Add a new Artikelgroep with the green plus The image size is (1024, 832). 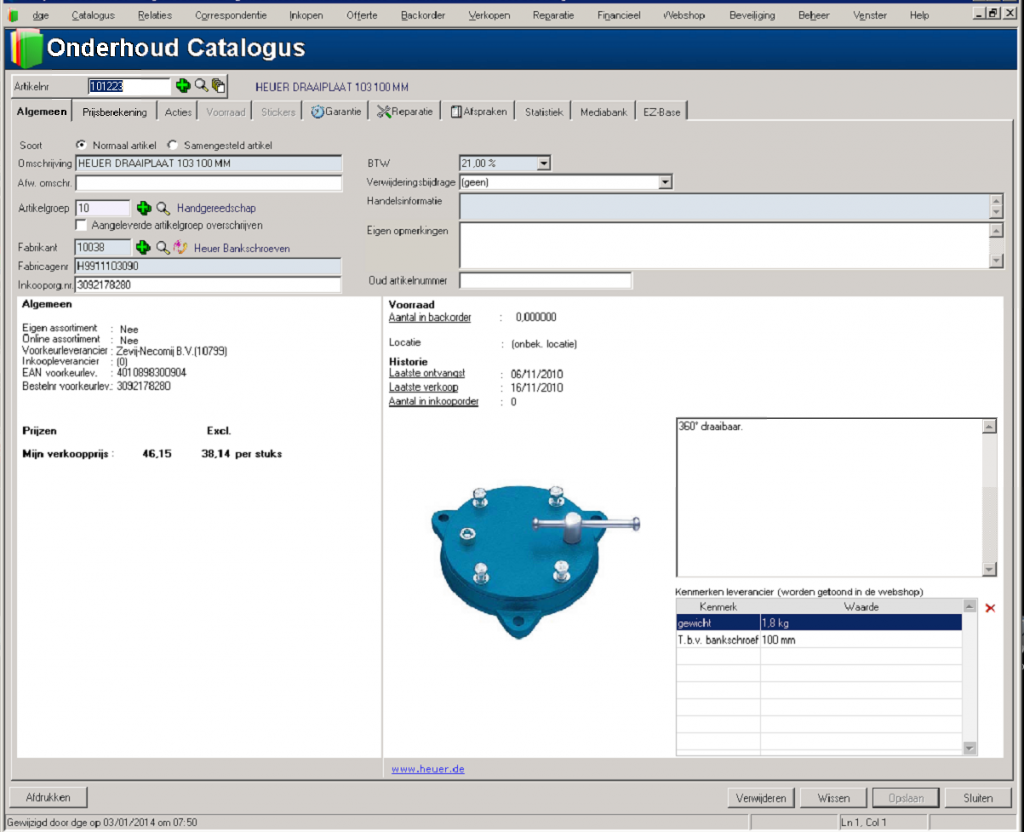[144, 208]
